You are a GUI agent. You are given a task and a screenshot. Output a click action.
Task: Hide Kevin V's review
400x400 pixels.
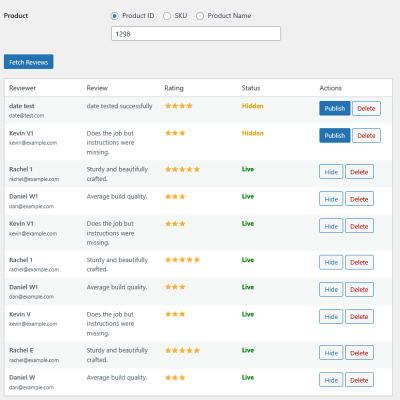tap(331, 317)
